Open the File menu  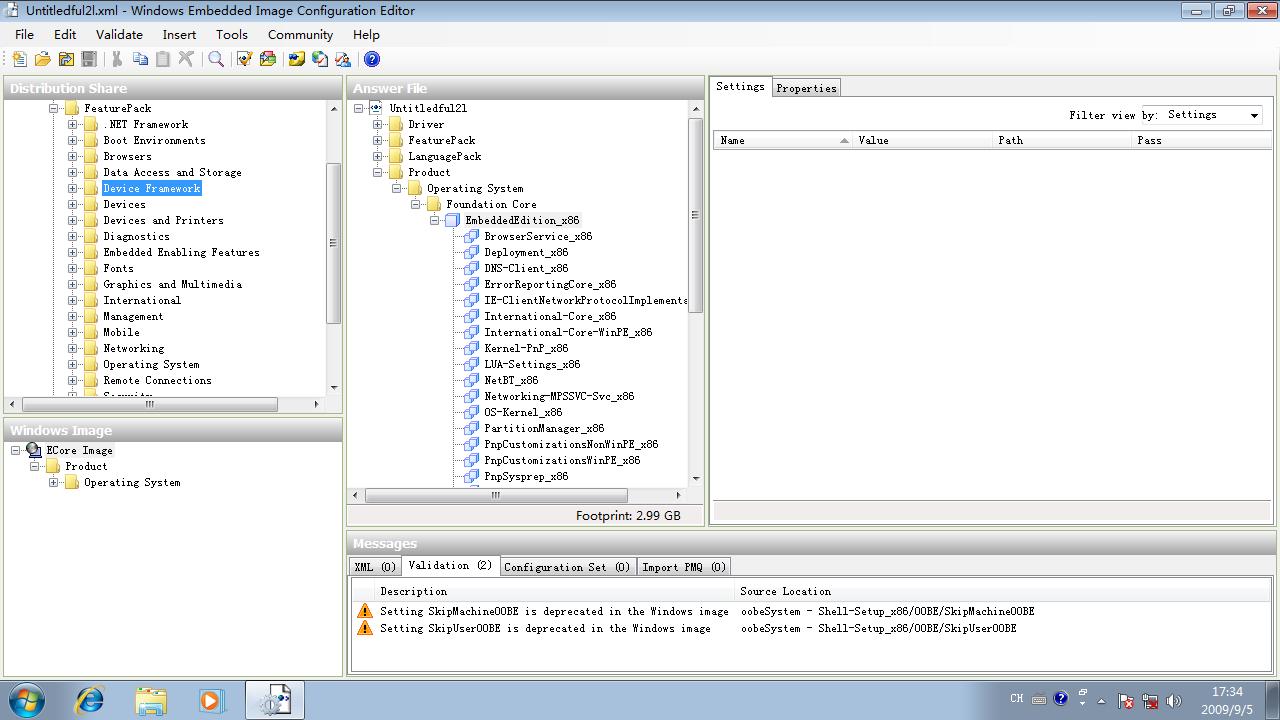(x=25, y=34)
